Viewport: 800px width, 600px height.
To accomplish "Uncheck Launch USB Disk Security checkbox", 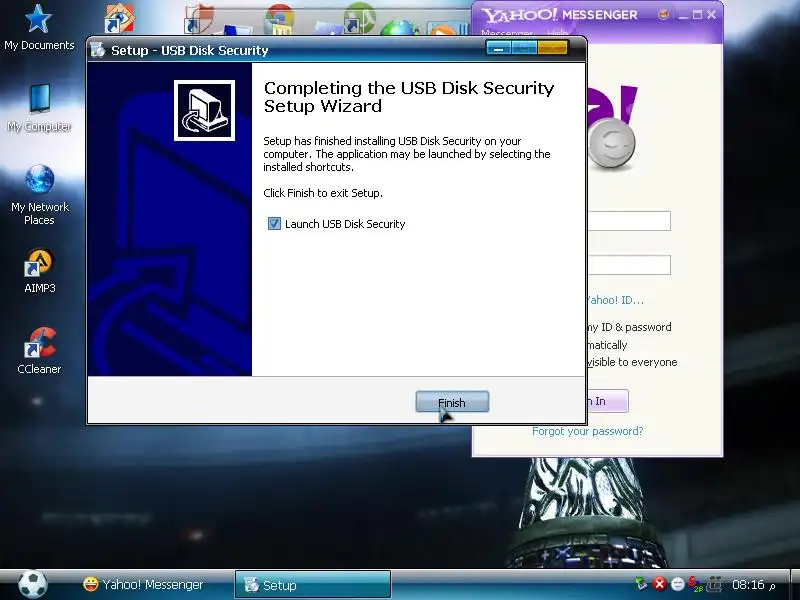I will click(274, 223).
